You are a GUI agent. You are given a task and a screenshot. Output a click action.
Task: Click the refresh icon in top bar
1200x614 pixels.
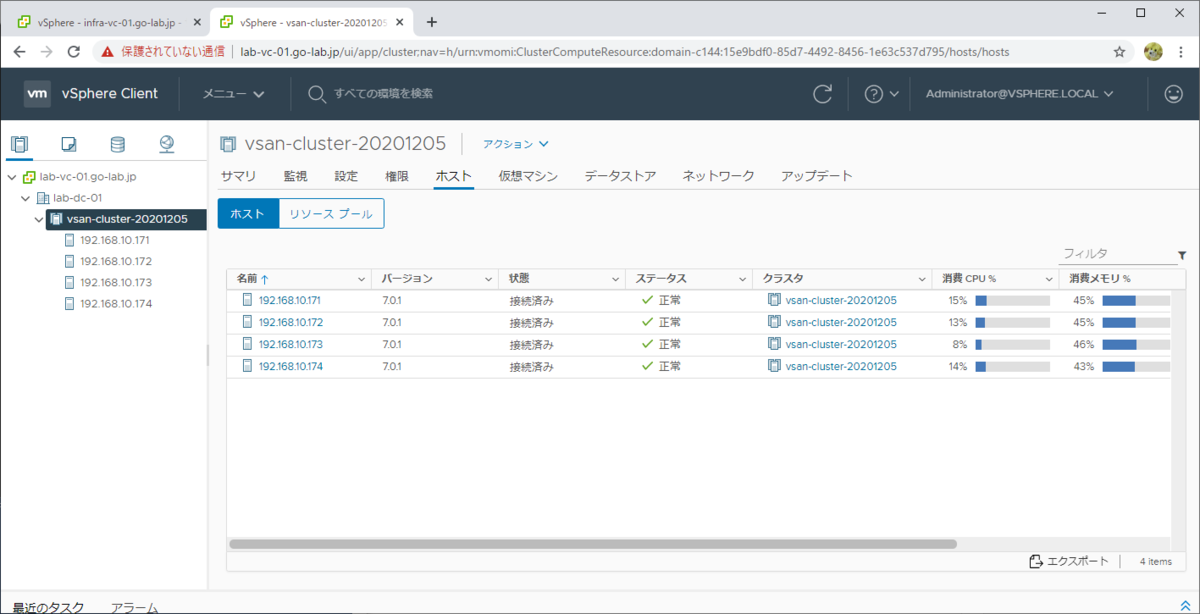click(x=823, y=94)
